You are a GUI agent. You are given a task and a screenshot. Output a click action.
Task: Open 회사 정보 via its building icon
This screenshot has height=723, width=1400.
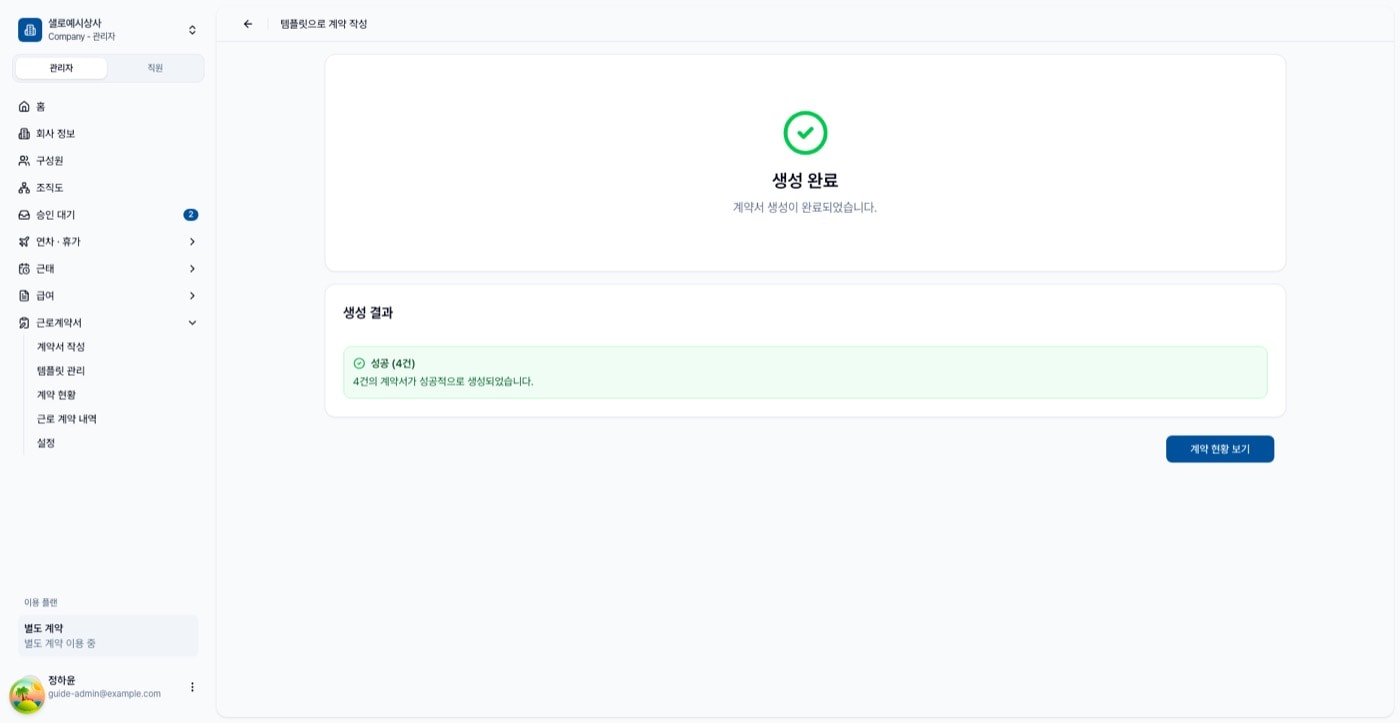(24, 133)
